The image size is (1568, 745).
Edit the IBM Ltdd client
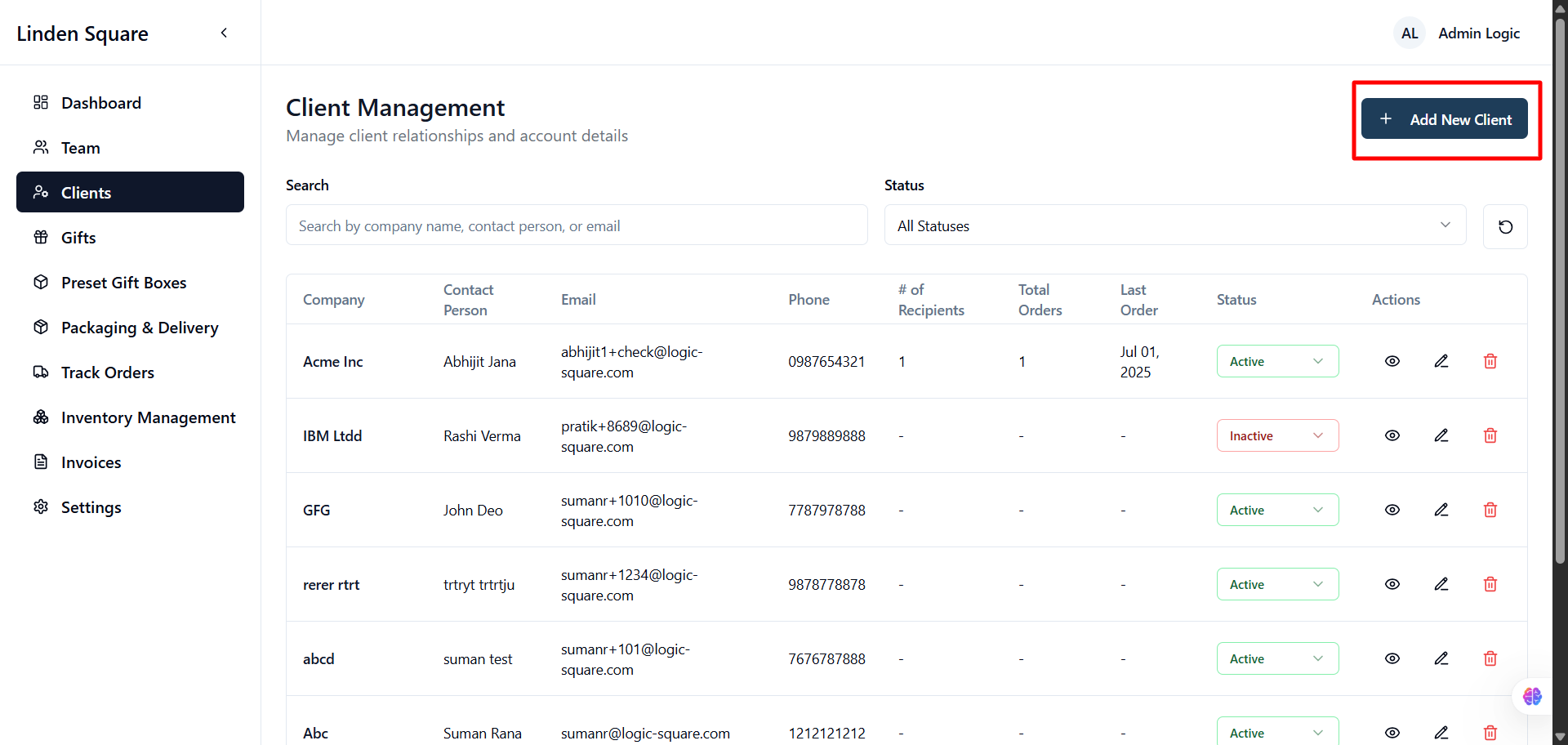pyautogui.click(x=1441, y=435)
